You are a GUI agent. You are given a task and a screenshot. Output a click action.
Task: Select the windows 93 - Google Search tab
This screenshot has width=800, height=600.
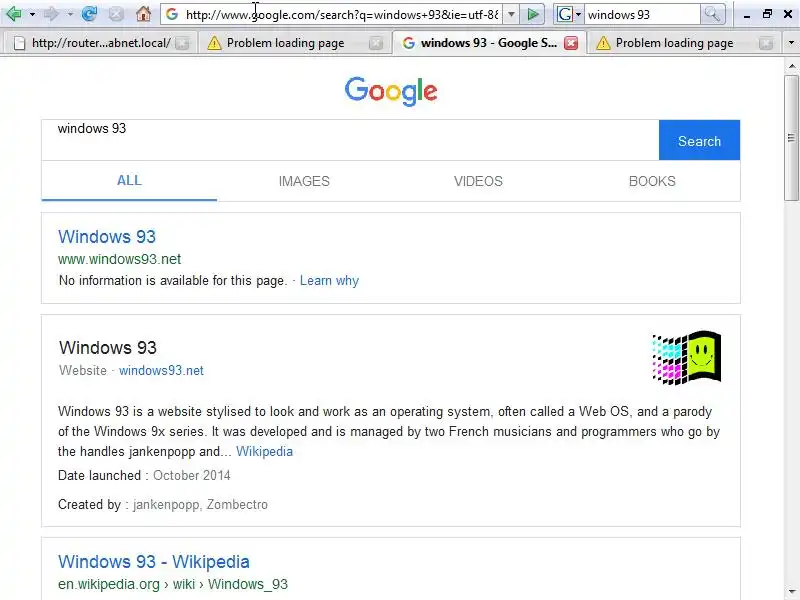coord(488,43)
